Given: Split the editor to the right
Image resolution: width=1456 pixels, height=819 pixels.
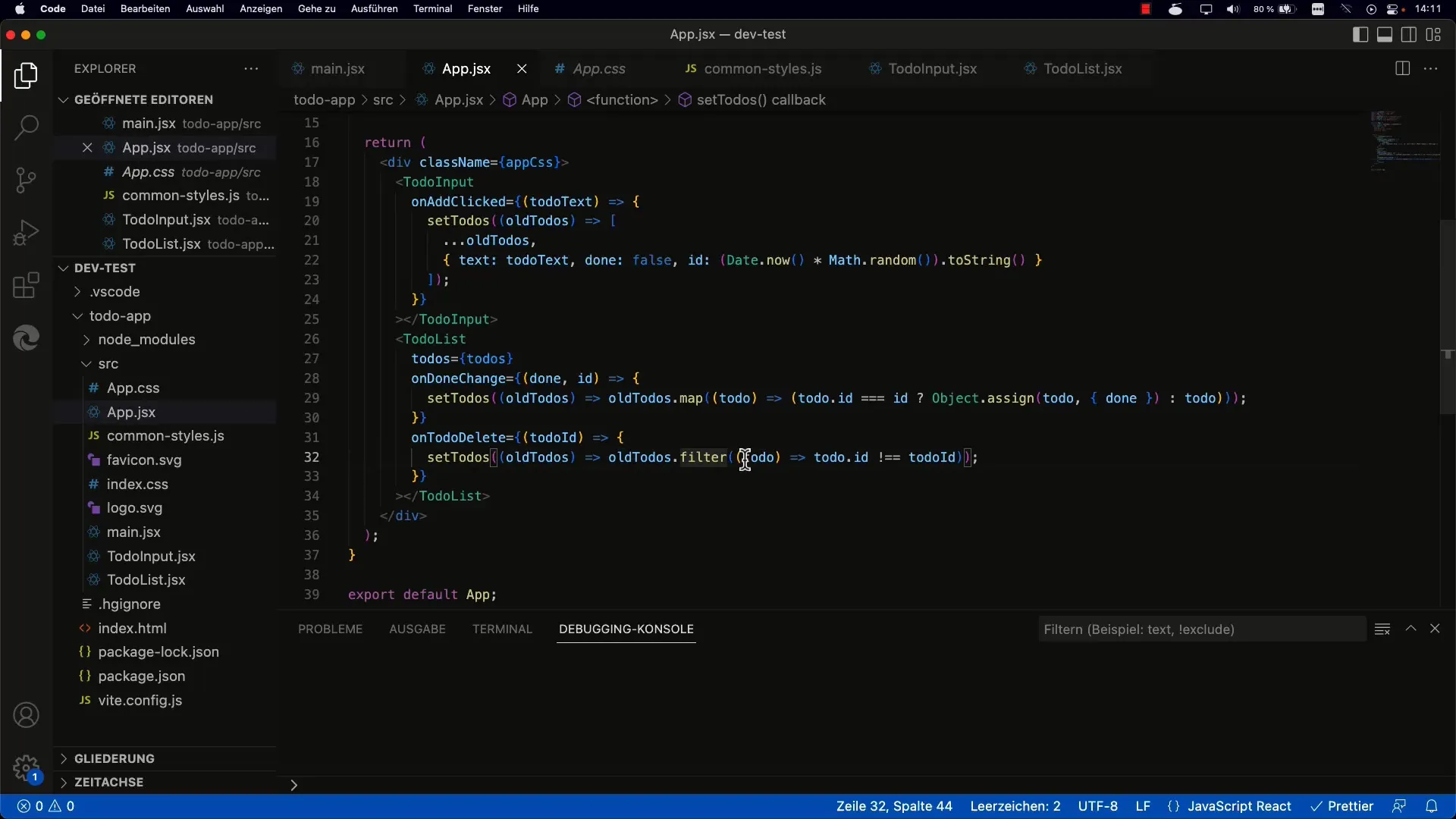Looking at the screenshot, I should pos(1402,68).
